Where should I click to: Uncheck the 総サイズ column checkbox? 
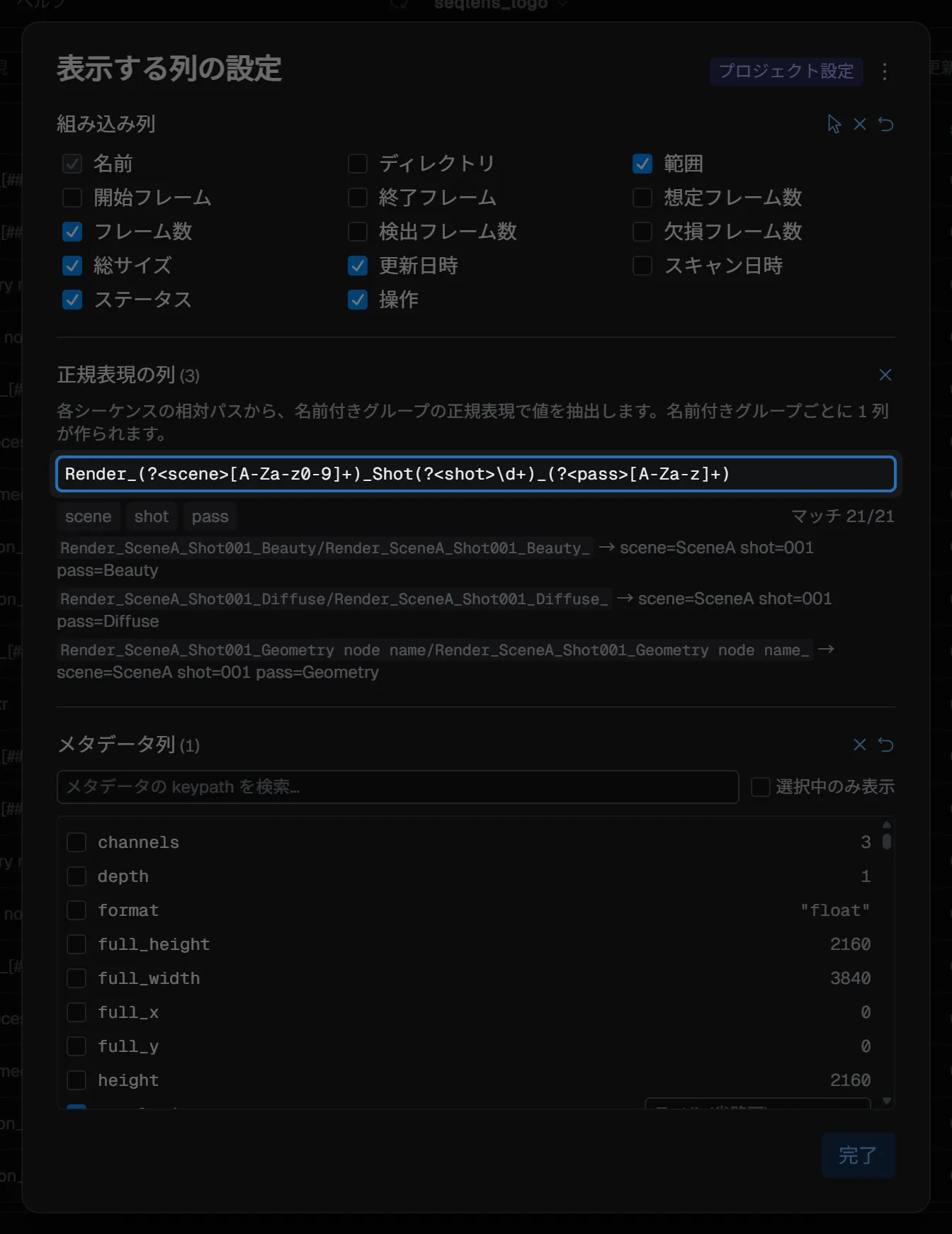(x=72, y=266)
